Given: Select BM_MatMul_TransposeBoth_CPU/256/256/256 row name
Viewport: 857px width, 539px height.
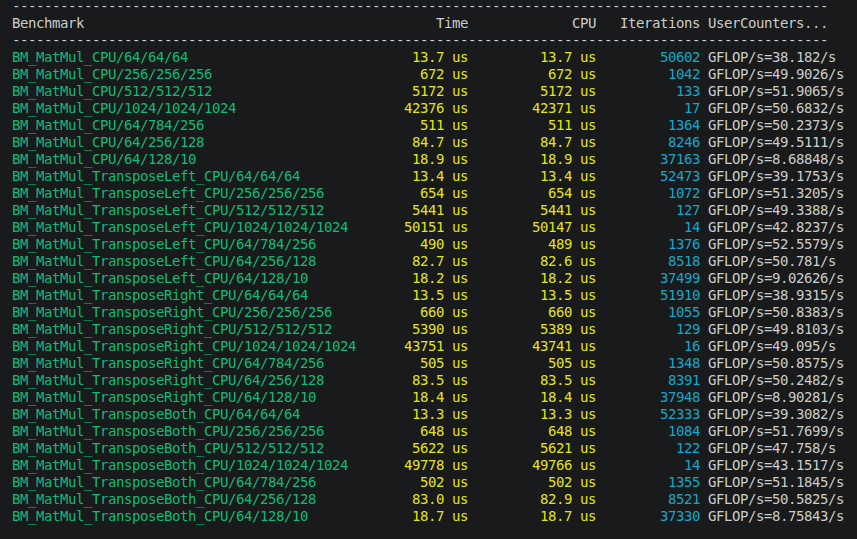Looking at the screenshot, I should point(168,431).
